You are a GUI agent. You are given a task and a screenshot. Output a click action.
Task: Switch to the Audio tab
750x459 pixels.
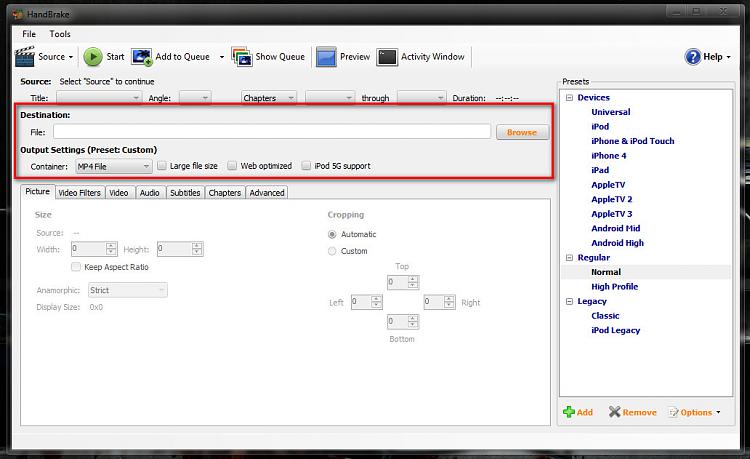(x=150, y=193)
